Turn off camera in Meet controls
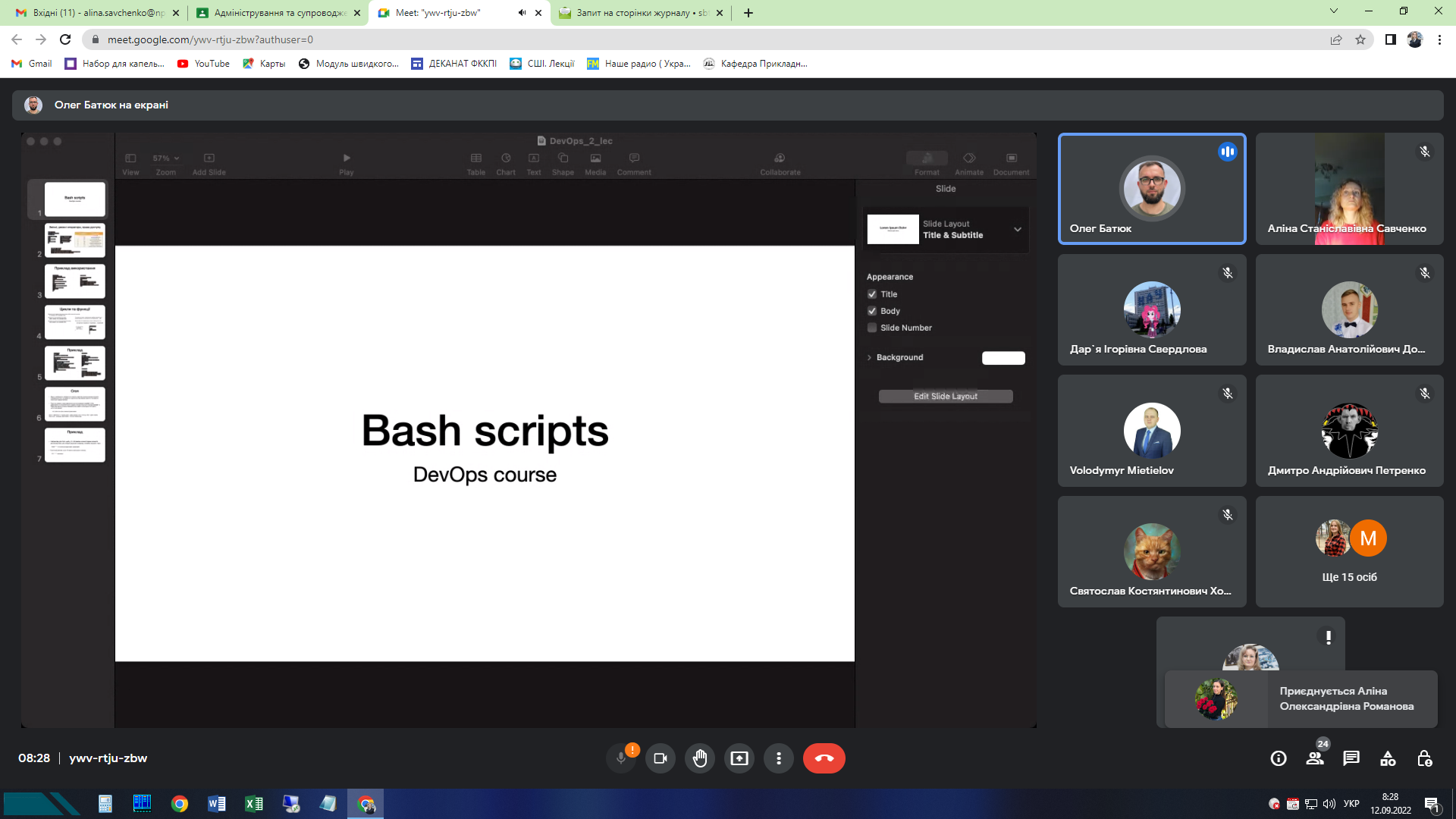The width and height of the screenshot is (1456, 819). pos(661,758)
